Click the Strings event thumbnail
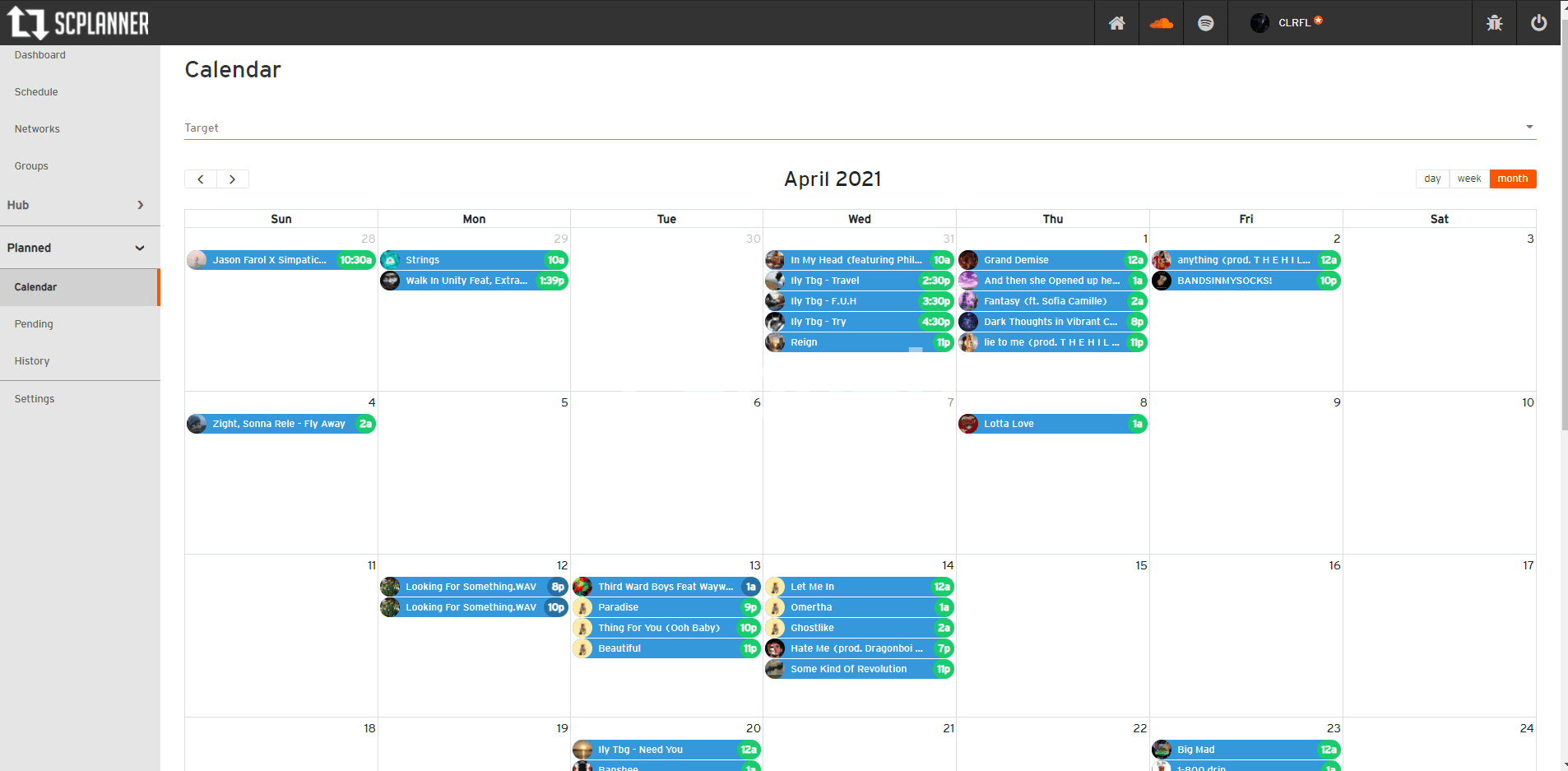This screenshot has height=771, width=1568. point(391,260)
